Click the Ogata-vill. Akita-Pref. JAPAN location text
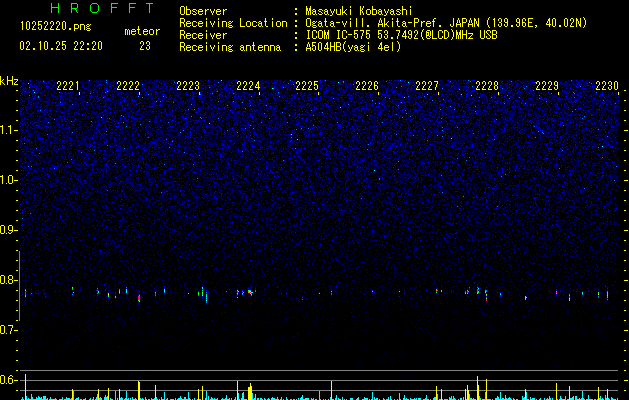Screen dimensions: 629x400 [446, 23]
